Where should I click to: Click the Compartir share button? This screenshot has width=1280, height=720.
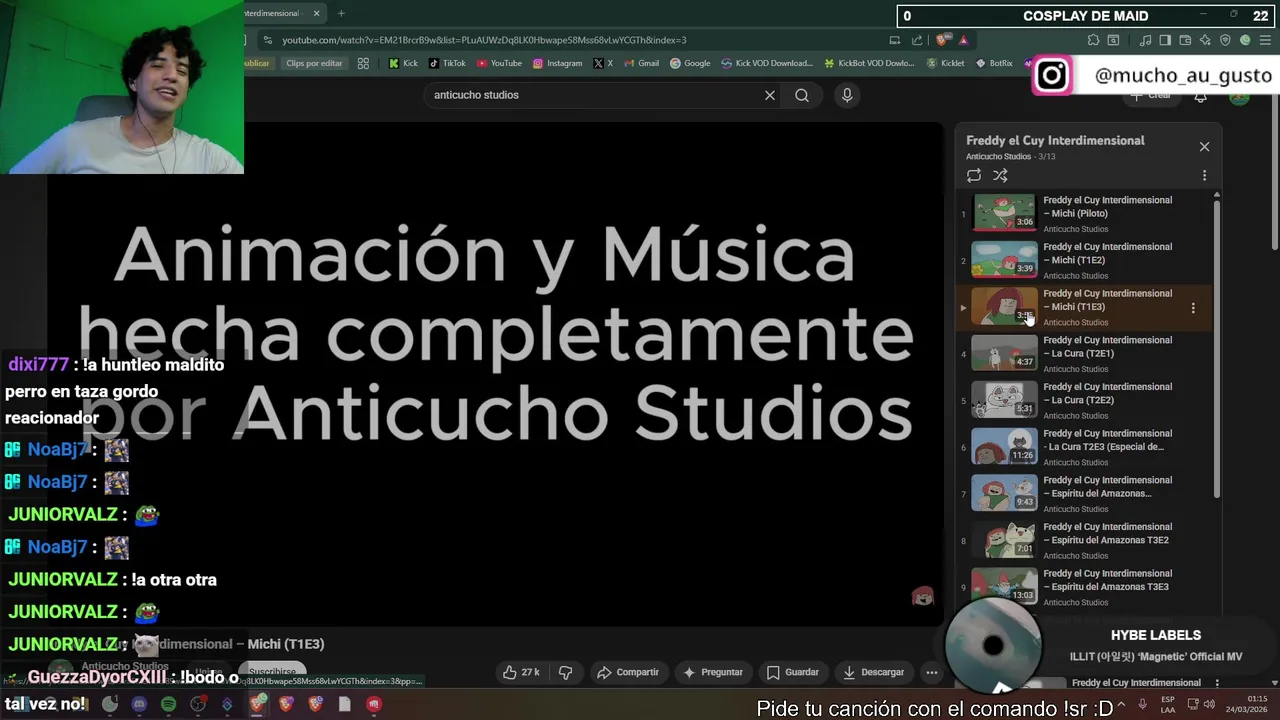(x=628, y=672)
